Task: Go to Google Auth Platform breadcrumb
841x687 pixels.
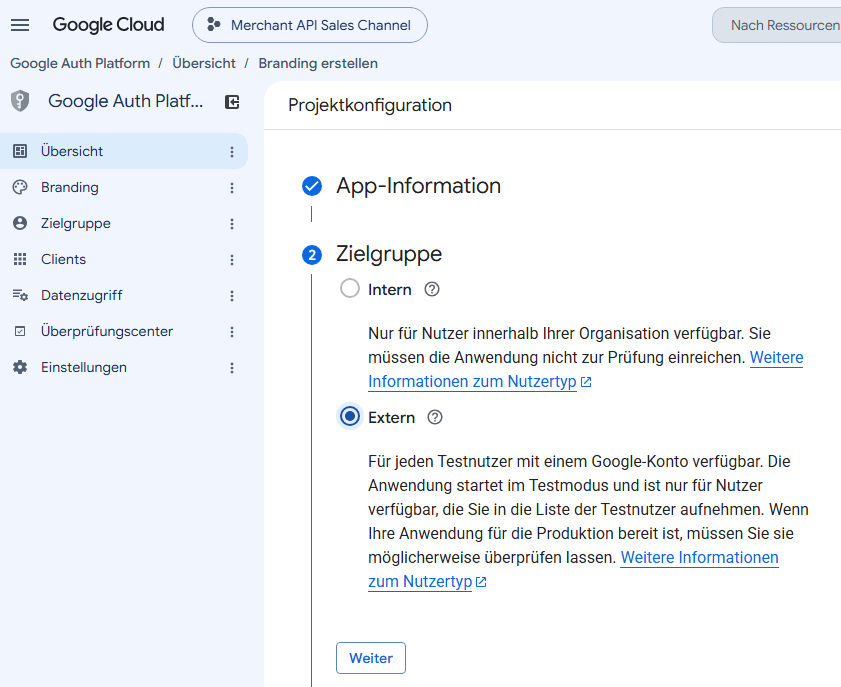Action: click(x=80, y=63)
